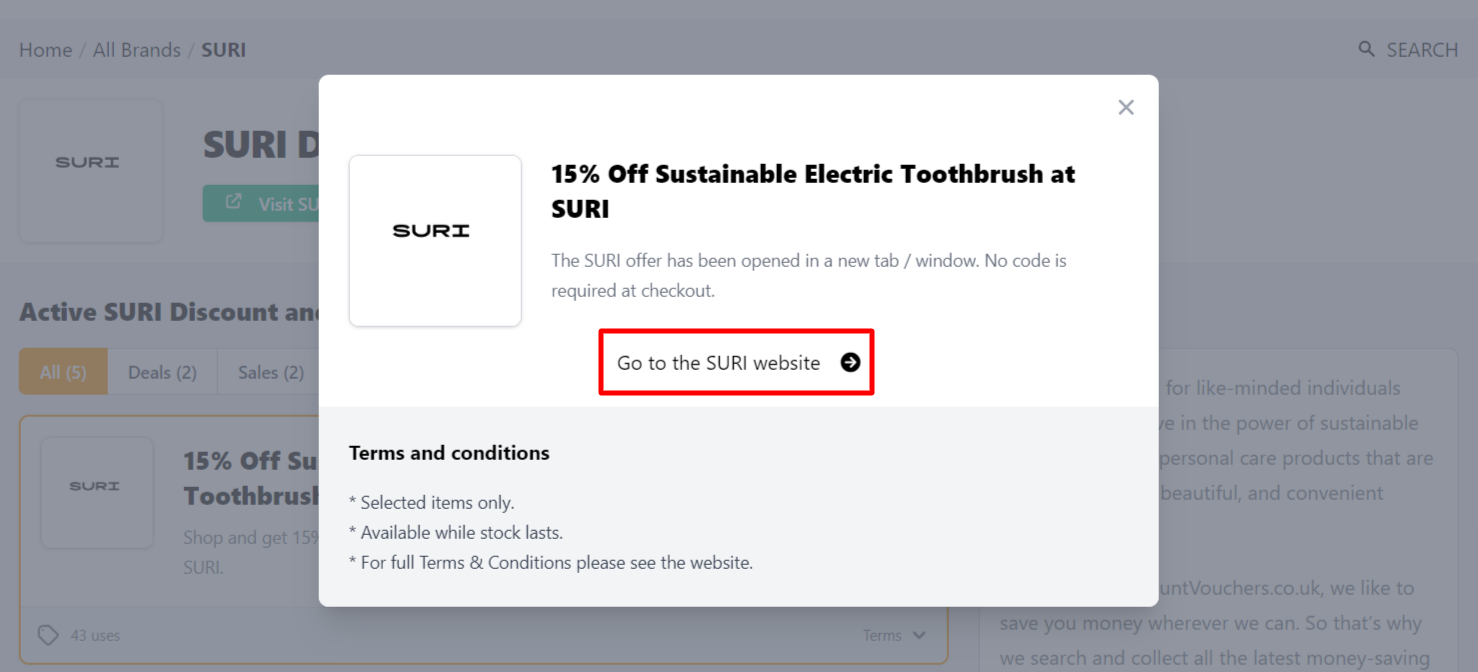Screen dimensions: 1478x672
Task: Click the '43 uses' counter text
Action: pyautogui.click(x=95, y=635)
